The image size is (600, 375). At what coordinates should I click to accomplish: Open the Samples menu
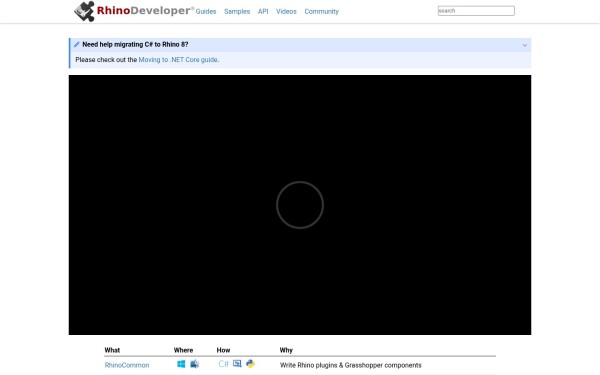237,11
